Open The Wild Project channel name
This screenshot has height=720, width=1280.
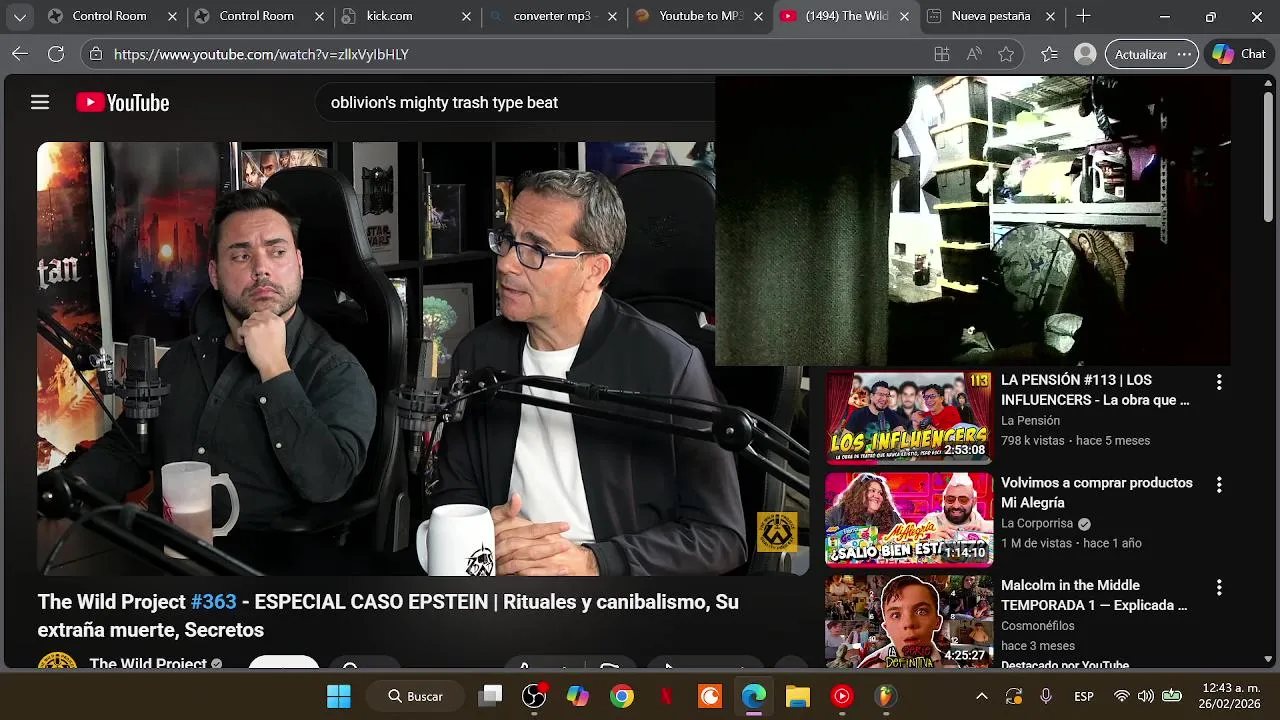[148, 663]
